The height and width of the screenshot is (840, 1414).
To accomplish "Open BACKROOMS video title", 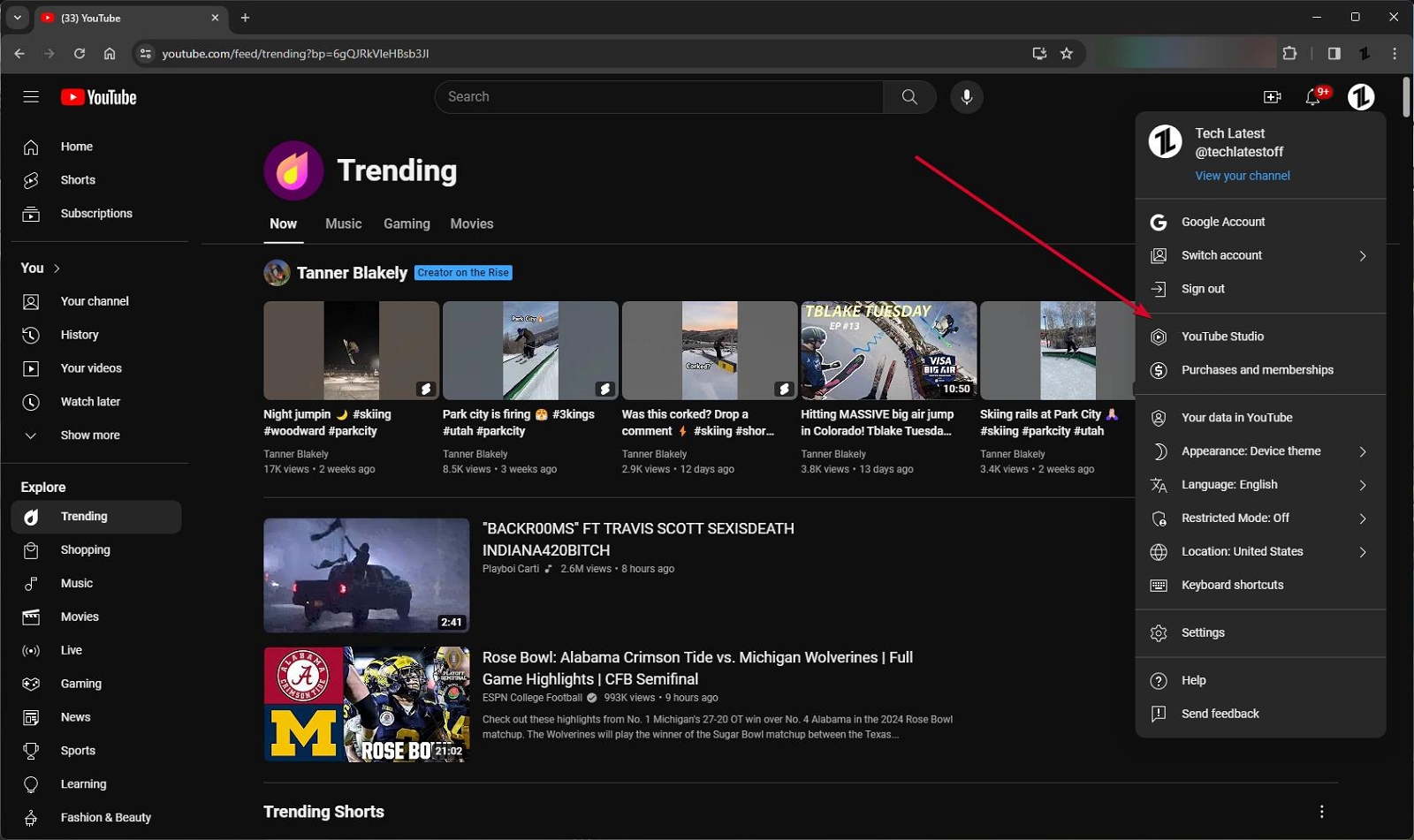I will click(x=638, y=540).
